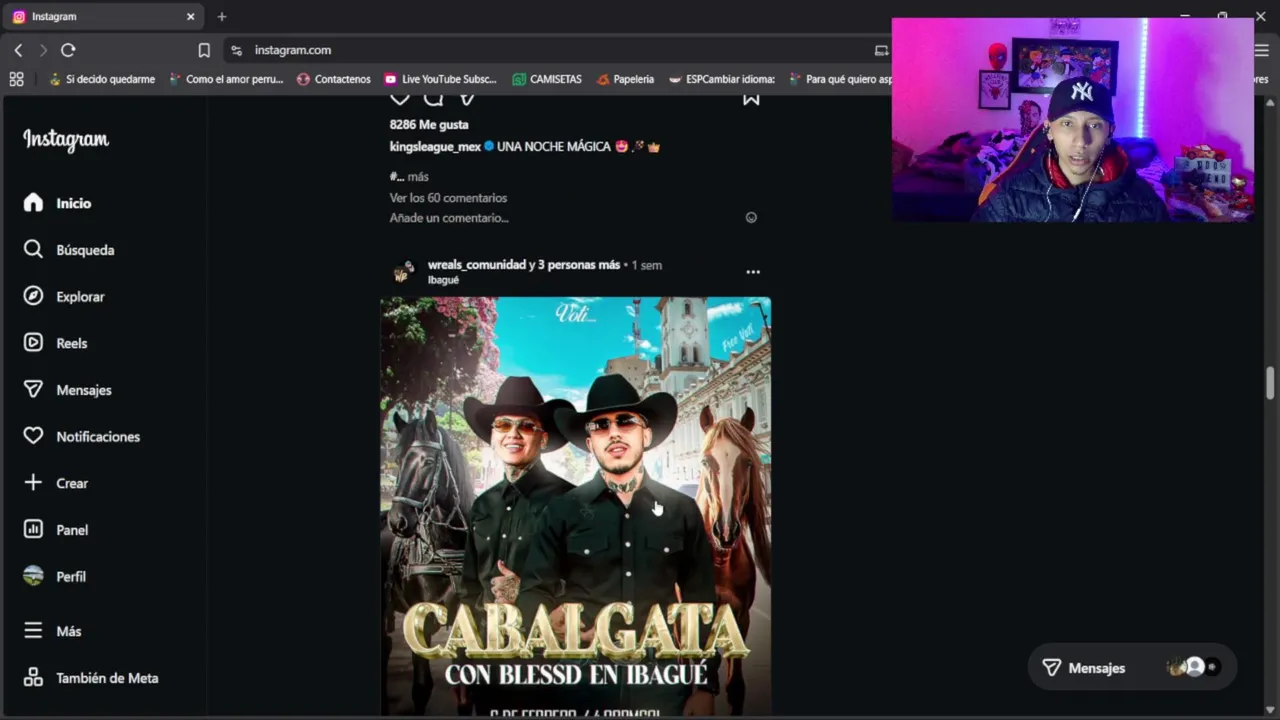1280x720 pixels.
Task: Click 8286 Me gusta count
Action: pyautogui.click(x=429, y=125)
